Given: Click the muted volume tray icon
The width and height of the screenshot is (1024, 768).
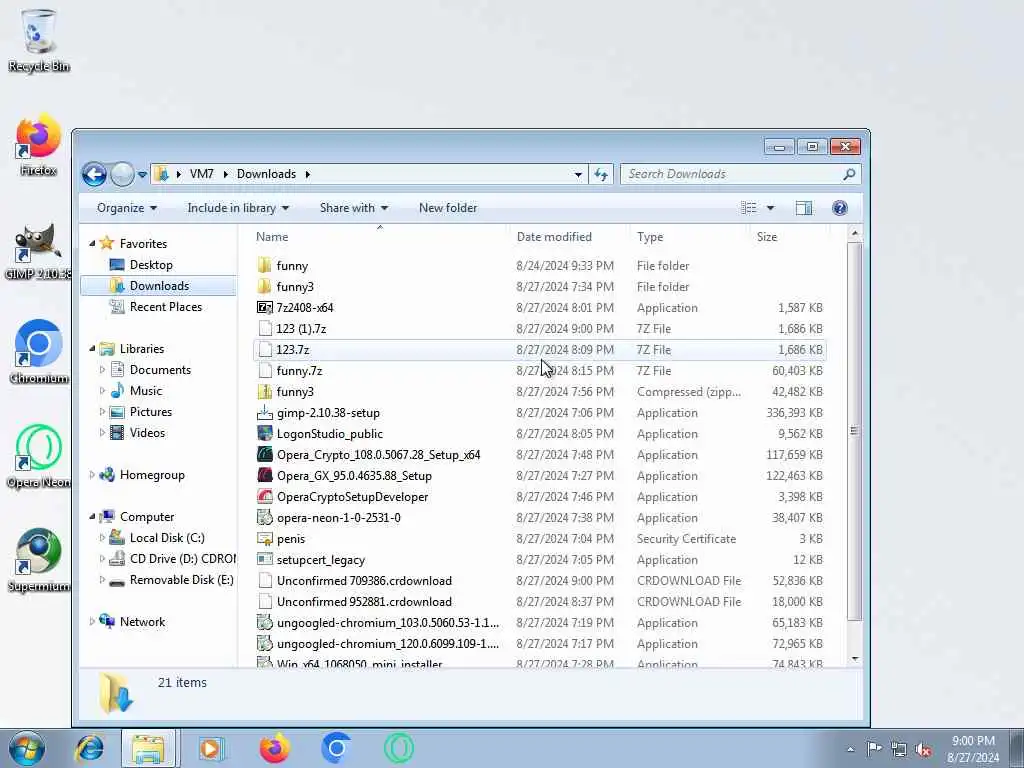Looking at the screenshot, I should tap(923, 750).
